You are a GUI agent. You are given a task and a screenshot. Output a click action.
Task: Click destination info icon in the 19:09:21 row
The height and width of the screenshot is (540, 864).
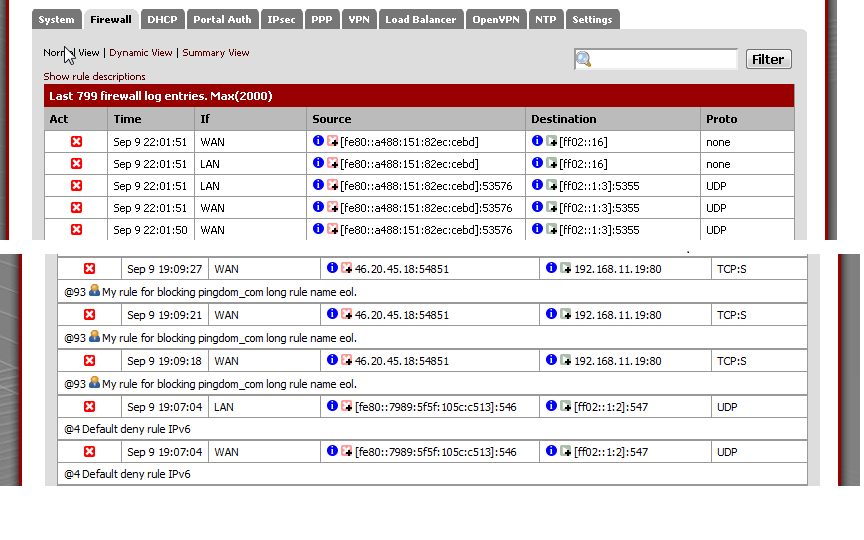pyautogui.click(x=551, y=314)
